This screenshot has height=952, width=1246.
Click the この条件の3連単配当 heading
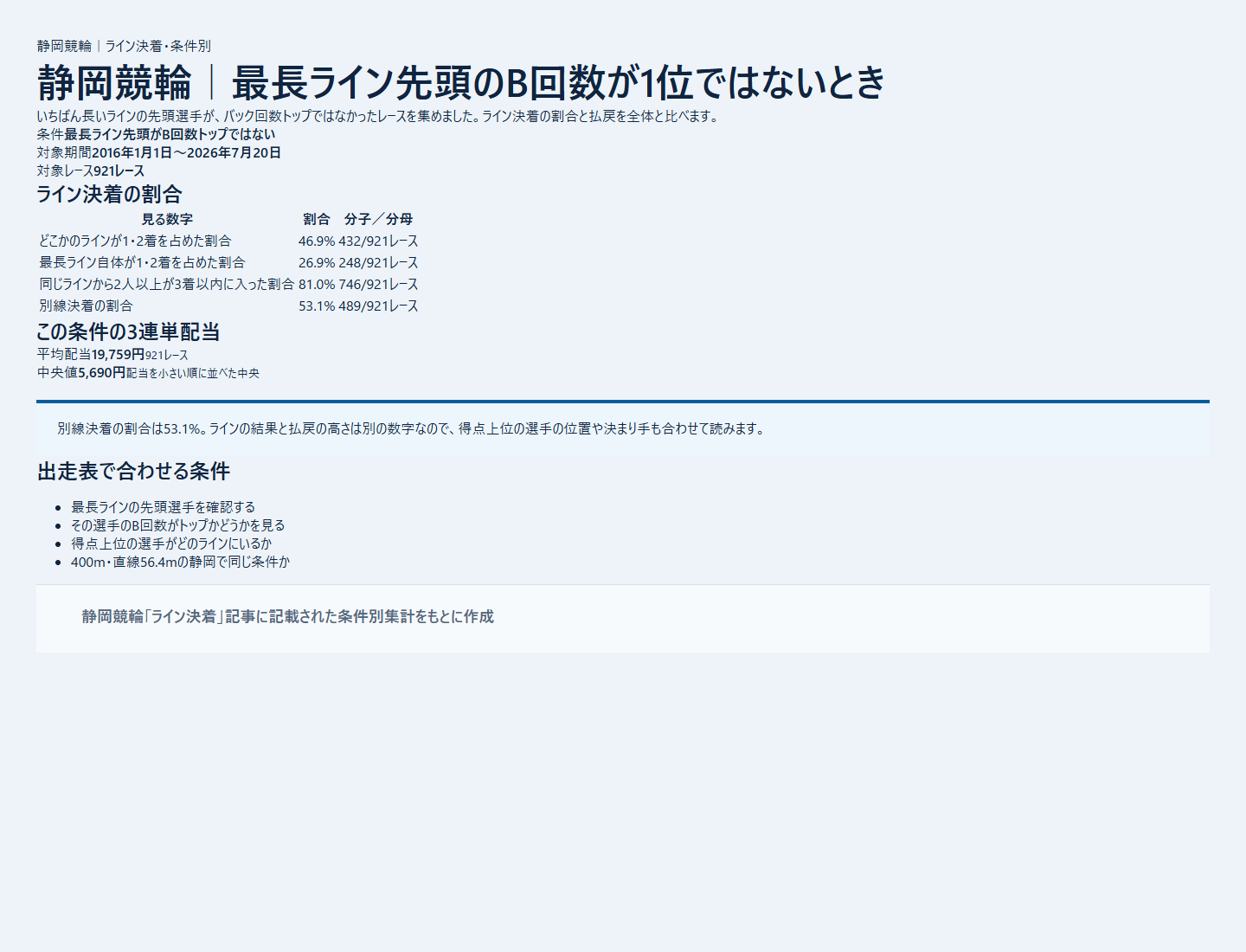point(128,331)
